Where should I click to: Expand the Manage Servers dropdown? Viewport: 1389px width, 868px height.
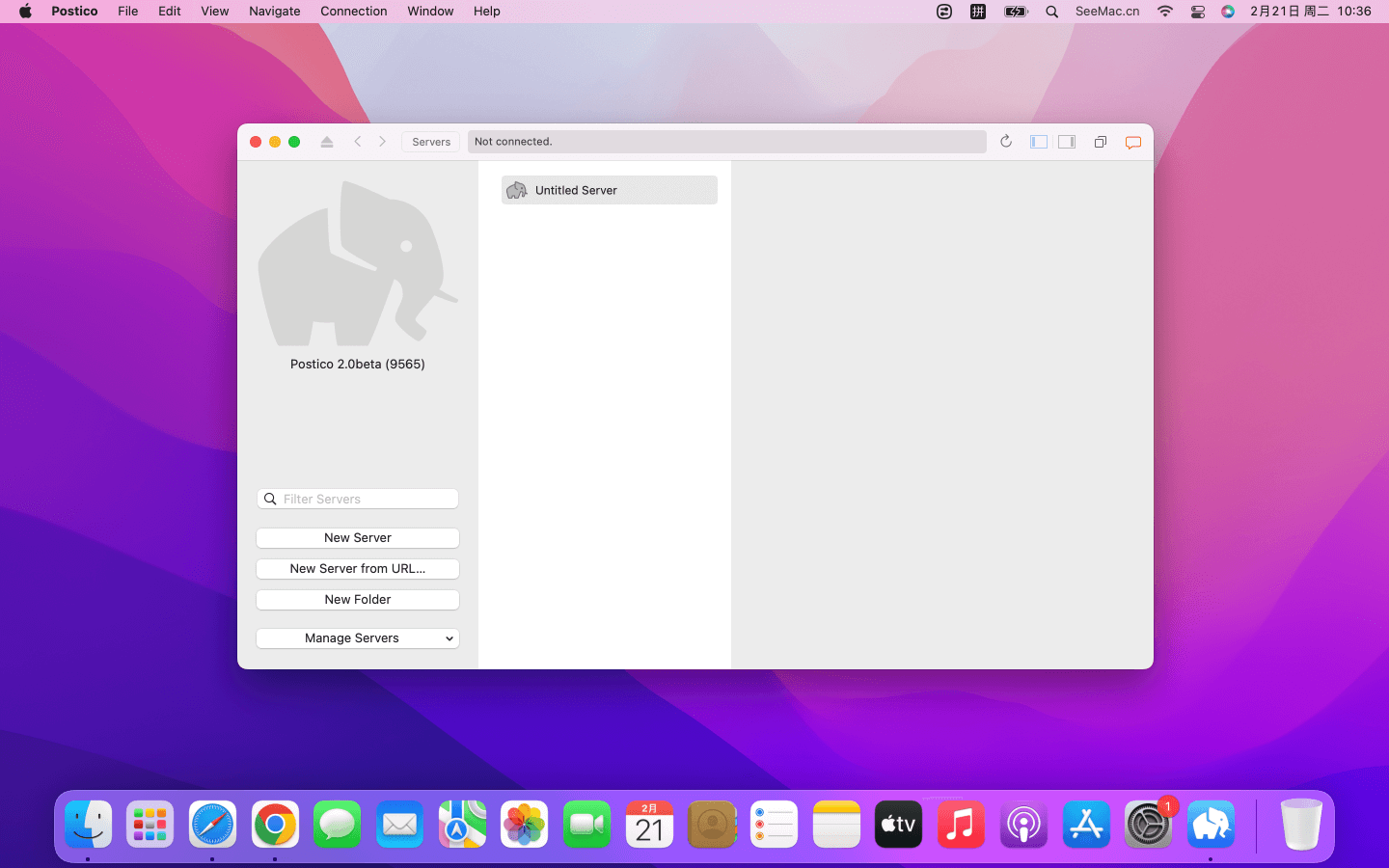point(358,638)
